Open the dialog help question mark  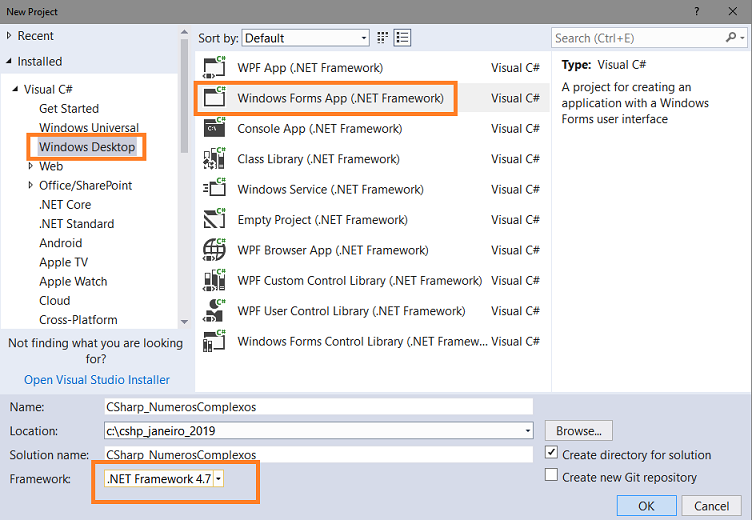pos(697,11)
